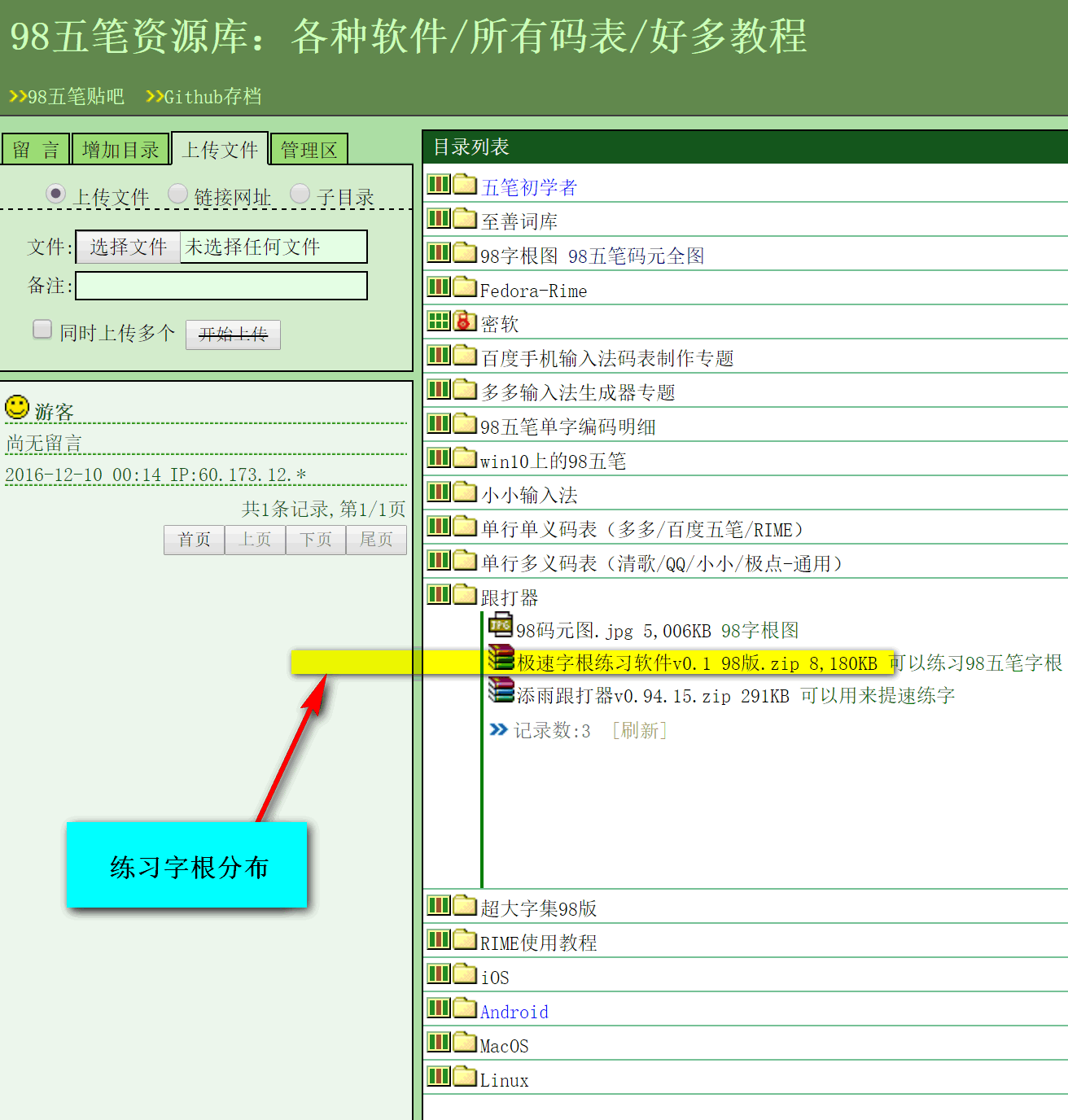Screen dimensions: 1068x1120
Task: Switch to the 上传文件 tab
Action: click(x=220, y=150)
